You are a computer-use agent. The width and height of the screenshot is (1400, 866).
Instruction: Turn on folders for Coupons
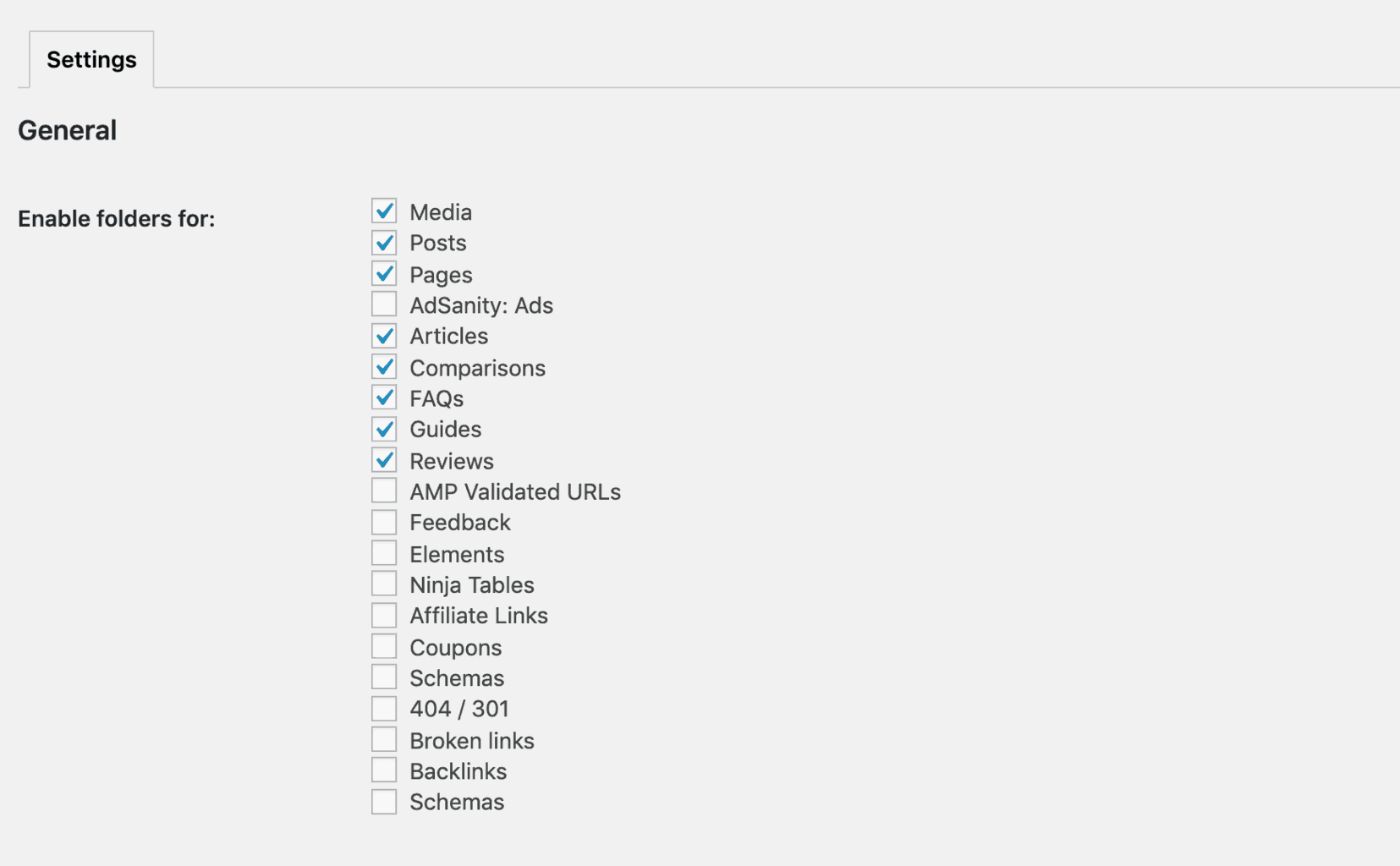point(384,647)
